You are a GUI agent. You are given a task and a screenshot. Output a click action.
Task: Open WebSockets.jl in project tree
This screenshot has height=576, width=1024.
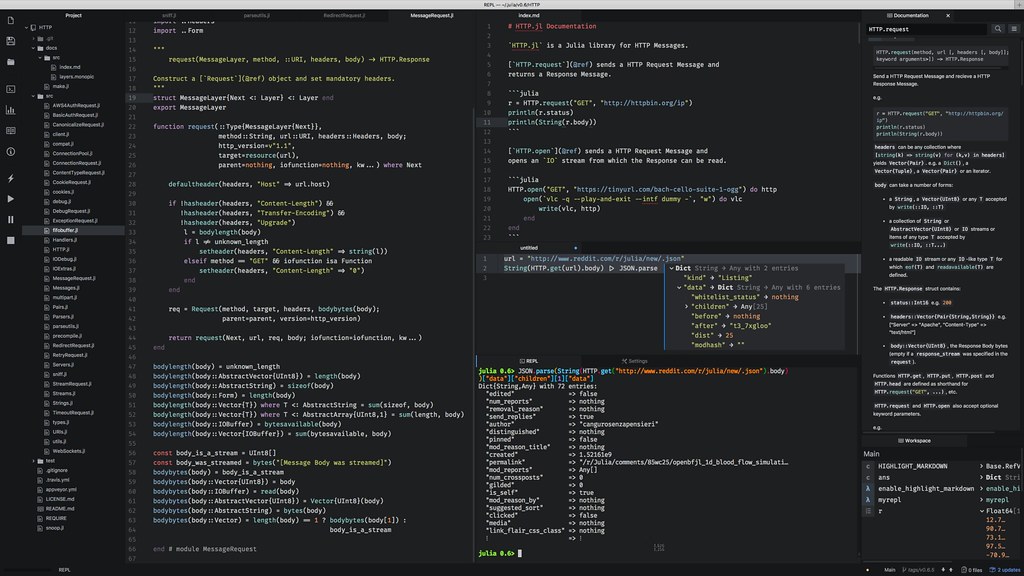click(69, 451)
